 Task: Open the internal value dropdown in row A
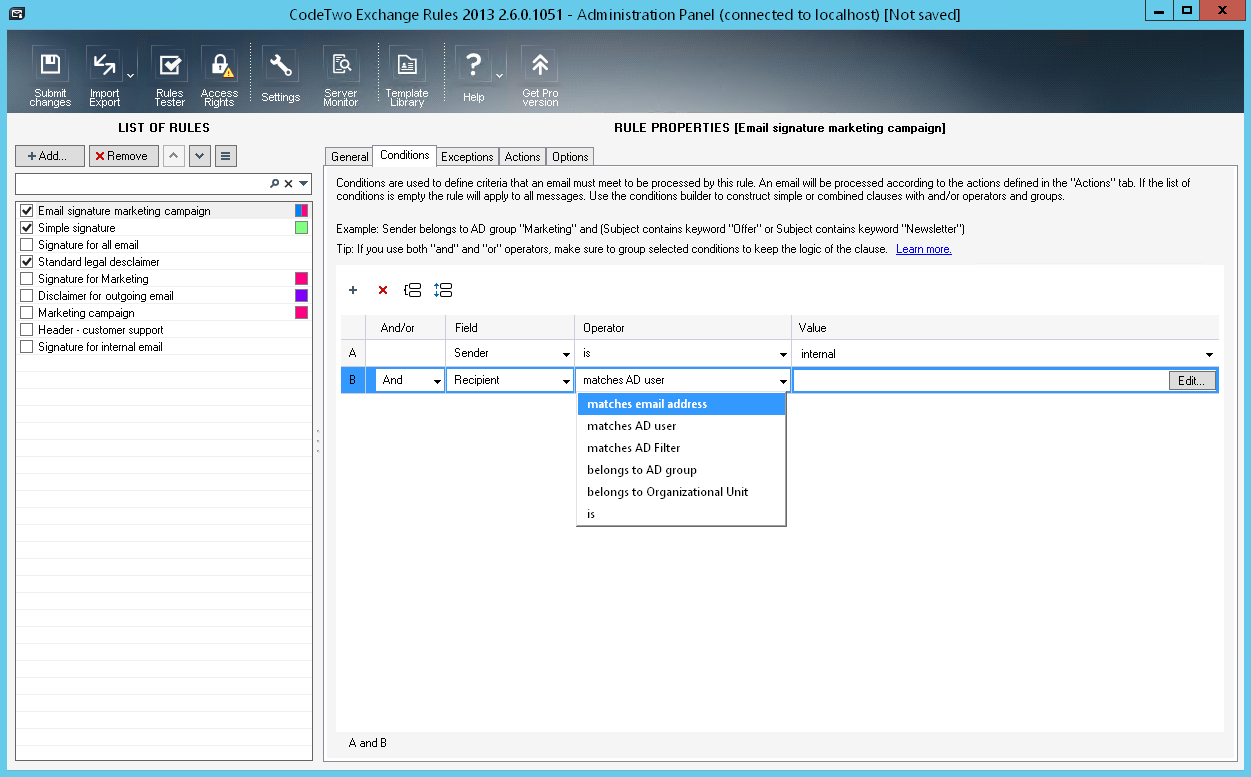pos(1209,355)
